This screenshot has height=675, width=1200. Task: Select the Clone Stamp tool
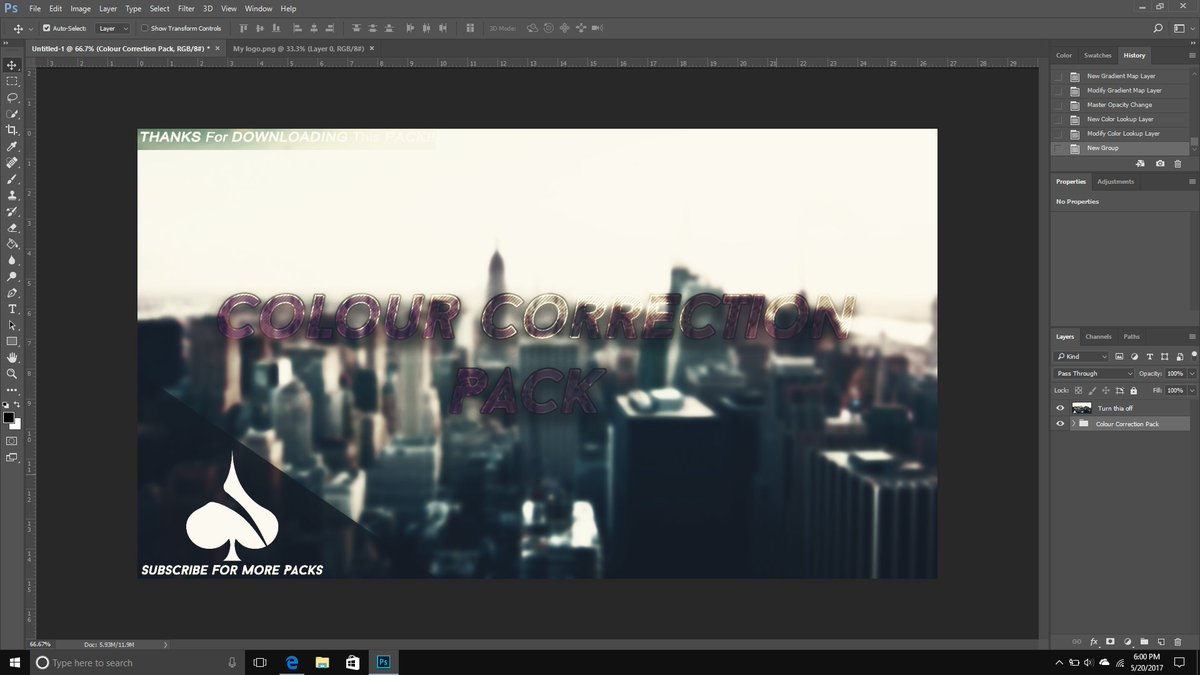pos(12,196)
